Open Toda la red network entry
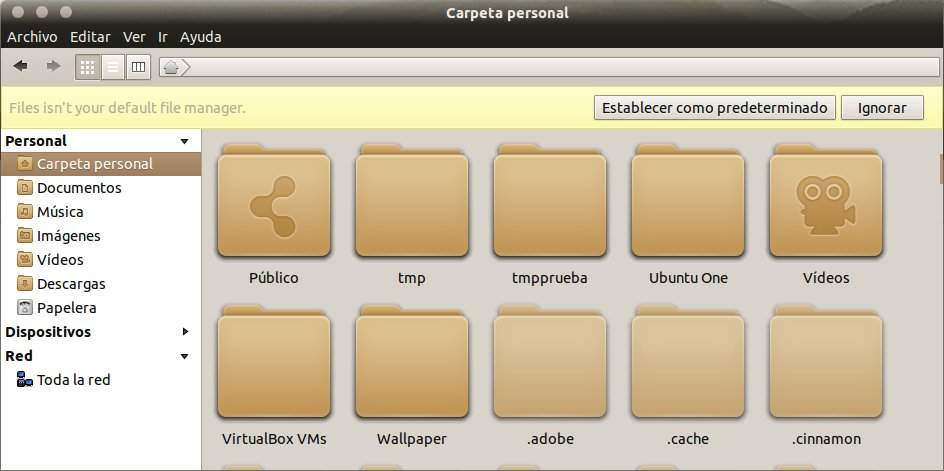This screenshot has width=944, height=471. pos(101,380)
